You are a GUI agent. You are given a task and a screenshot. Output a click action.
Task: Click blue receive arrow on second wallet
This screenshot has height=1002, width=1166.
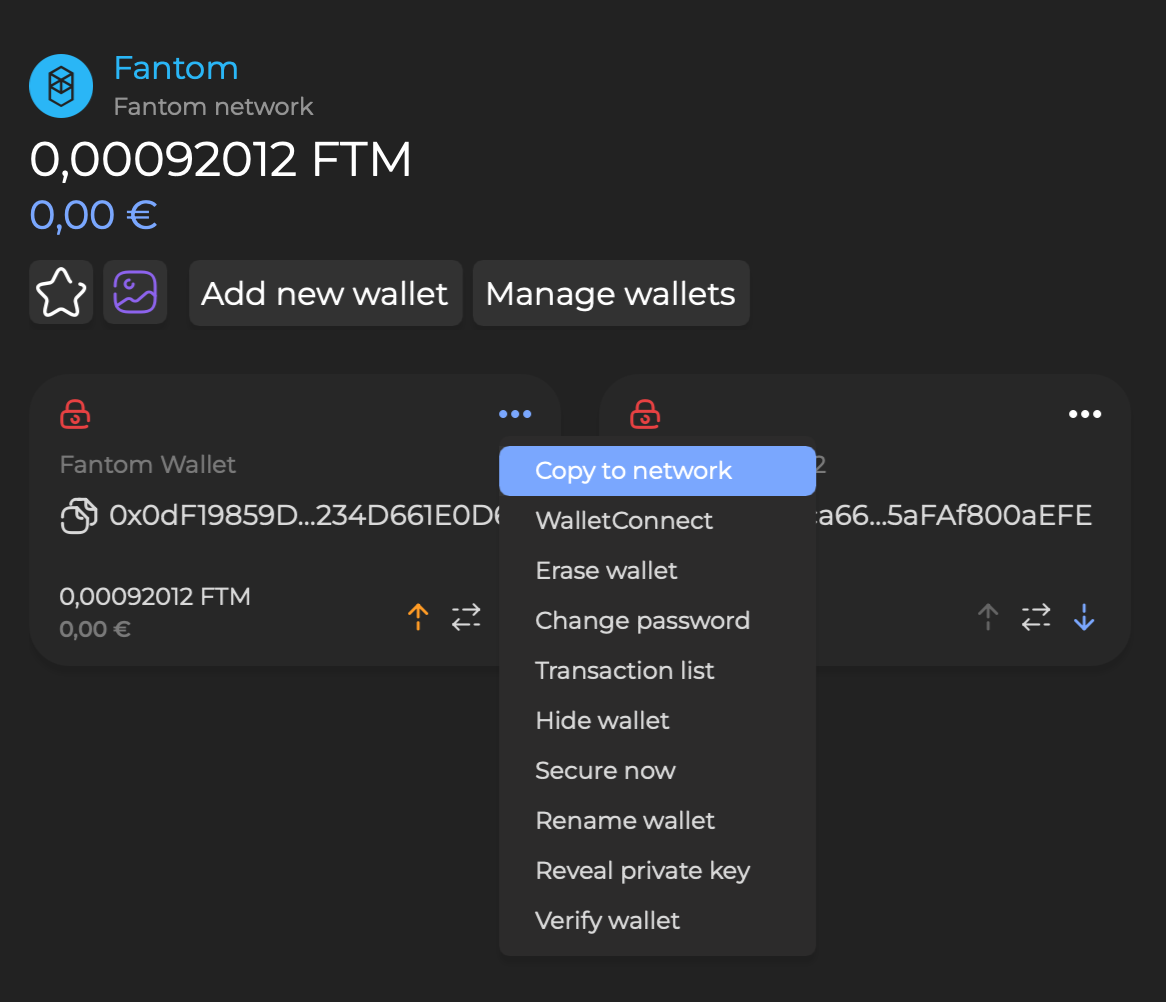(x=1084, y=617)
